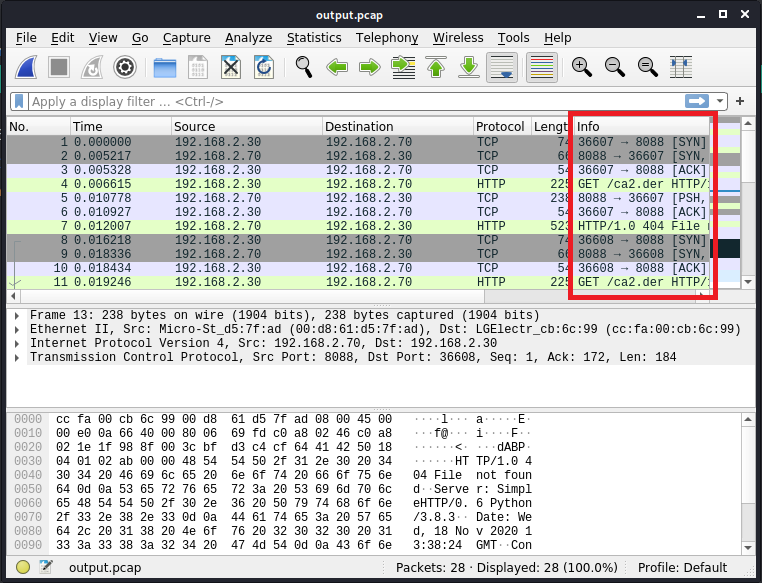Zoom in main window text
This screenshot has width=762, height=583.
tap(582, 67)
